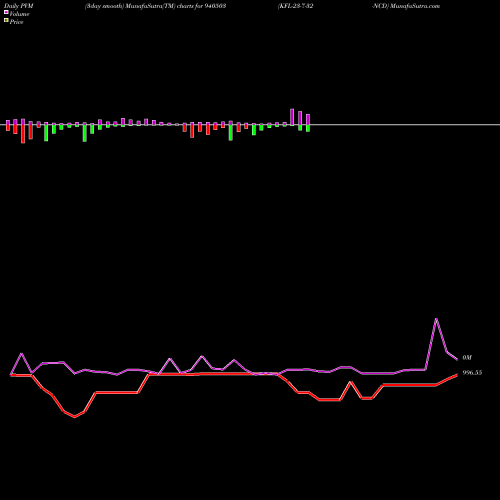Click the '0M' volume value label
Image resolution: width=500 pixels, height=500 pixels.
point(467,358)
